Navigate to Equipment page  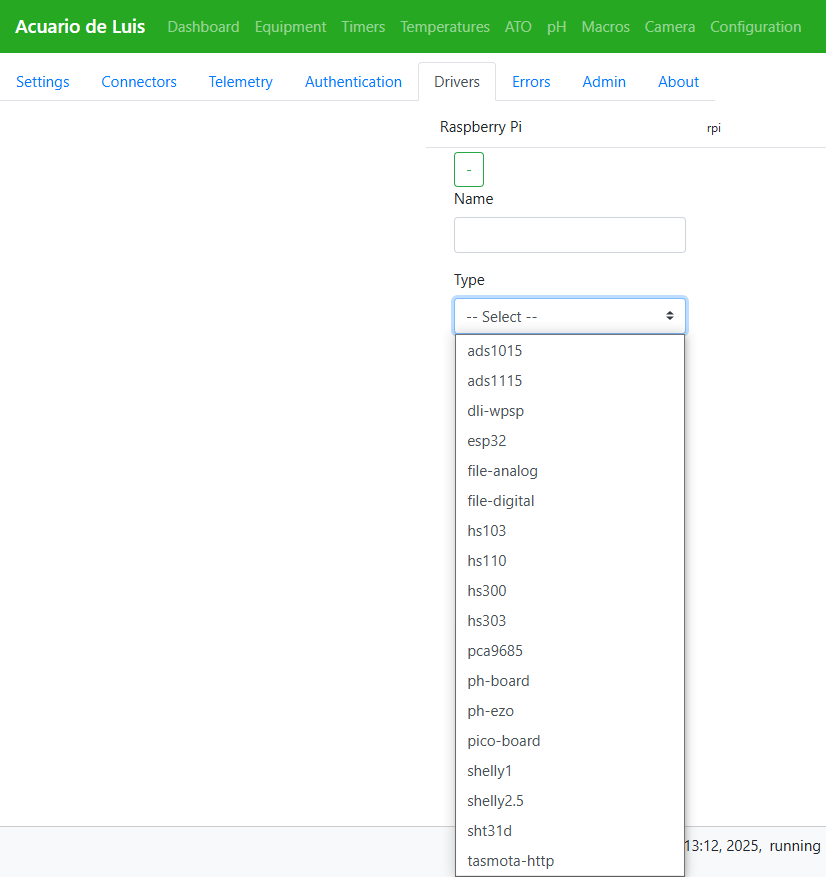point(290,27)
